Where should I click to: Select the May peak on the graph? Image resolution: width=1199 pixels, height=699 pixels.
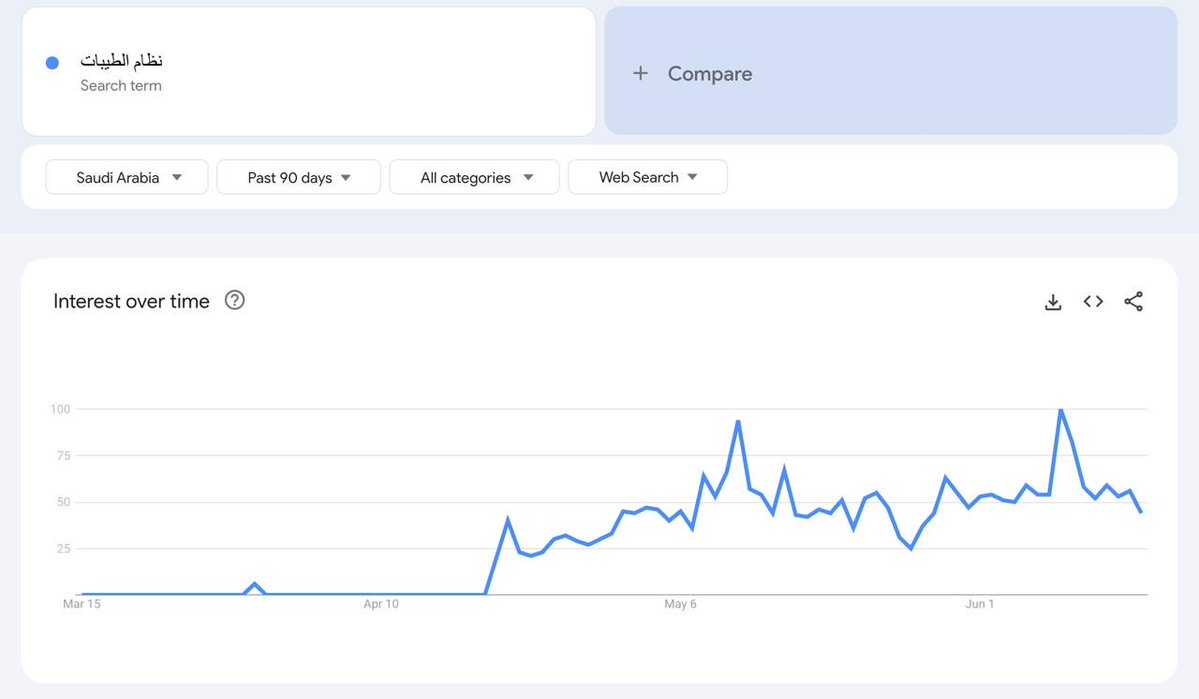(738, 421)
